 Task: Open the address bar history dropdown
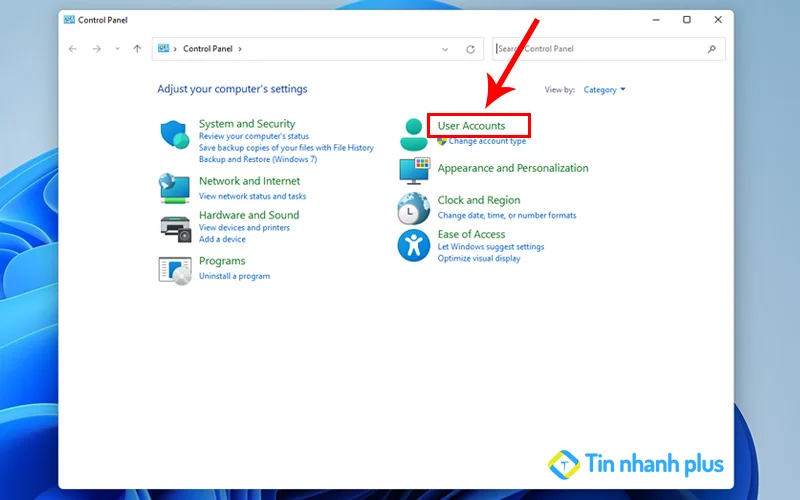(445, 49)
